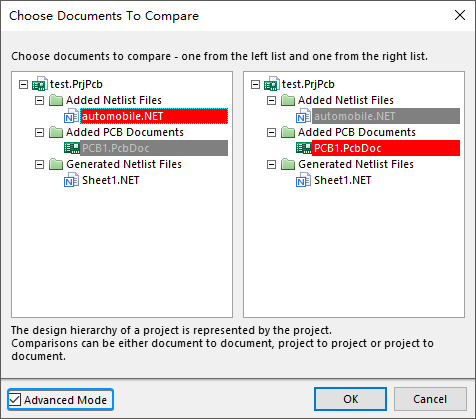Collapse Generated Netlist Files in right list
This screenshot has height=419, width=476.
(x=271, y=164)
